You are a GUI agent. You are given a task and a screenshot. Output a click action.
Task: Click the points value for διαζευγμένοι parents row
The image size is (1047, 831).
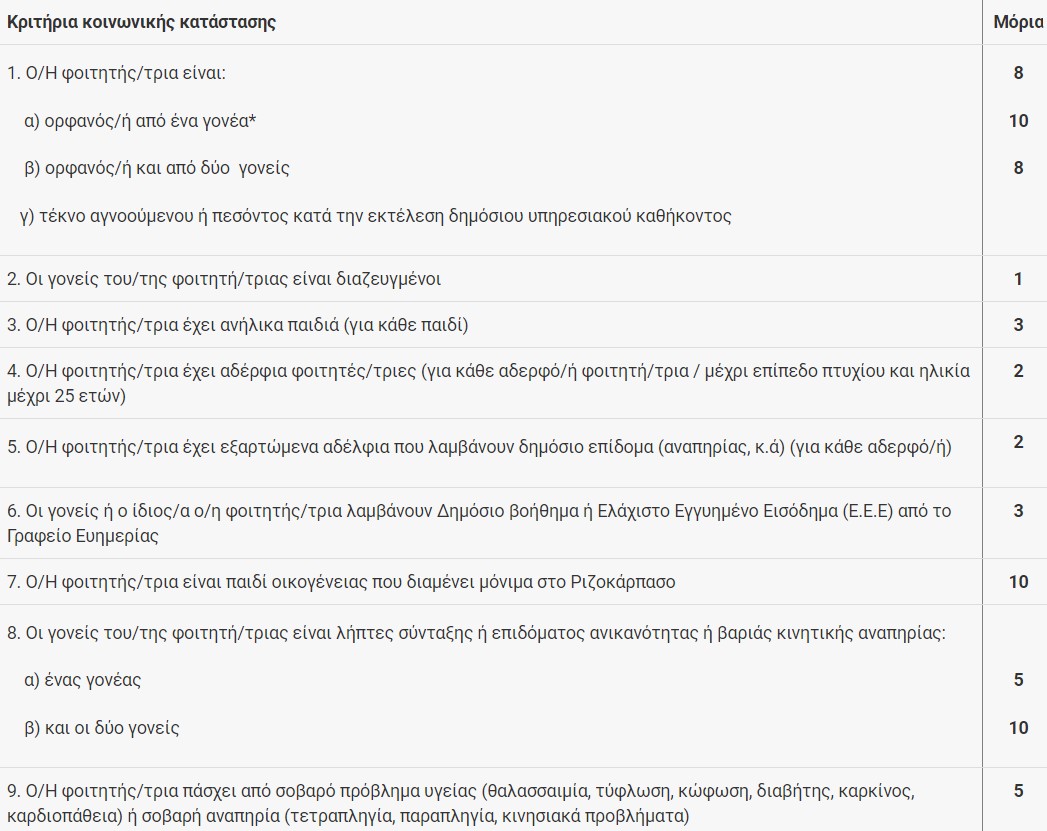click(1018, 279)
